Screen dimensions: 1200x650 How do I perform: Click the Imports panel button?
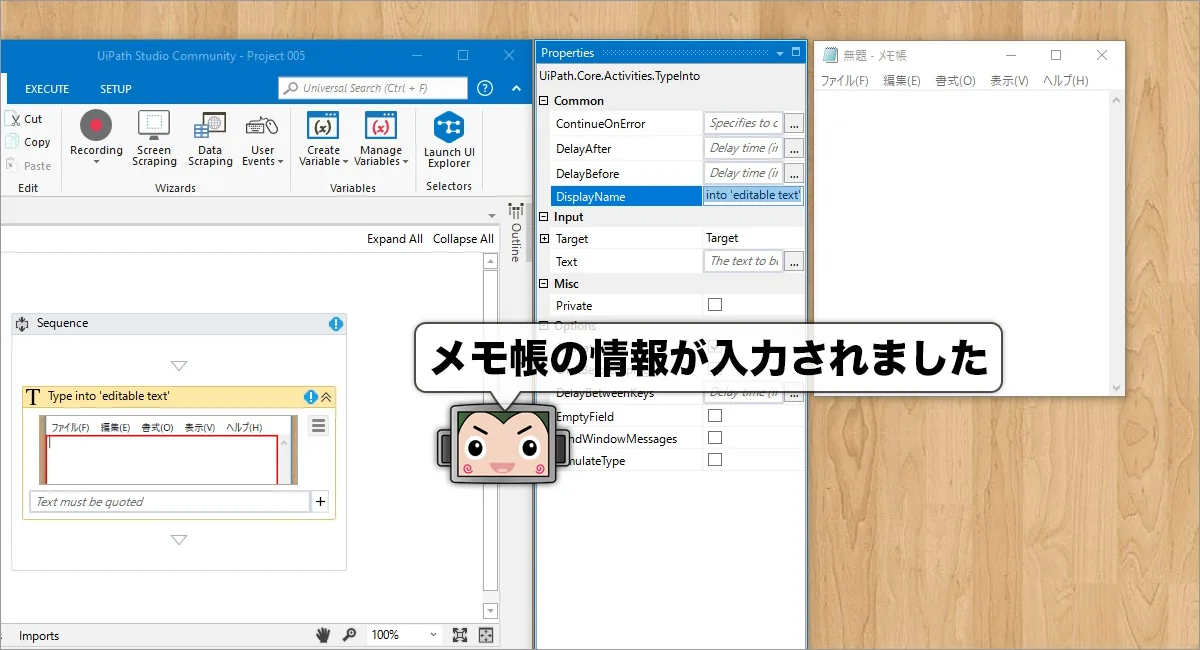point(39,636)
